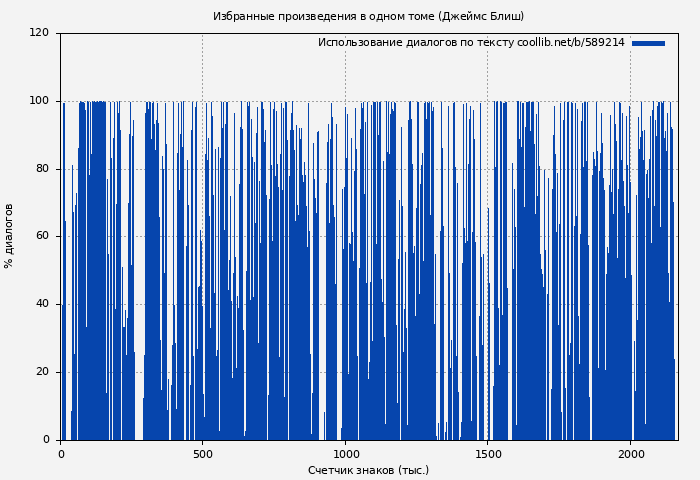Click the x-axis label 'Счетчик знаков (тыс.)'

click(x=368, y=470)
